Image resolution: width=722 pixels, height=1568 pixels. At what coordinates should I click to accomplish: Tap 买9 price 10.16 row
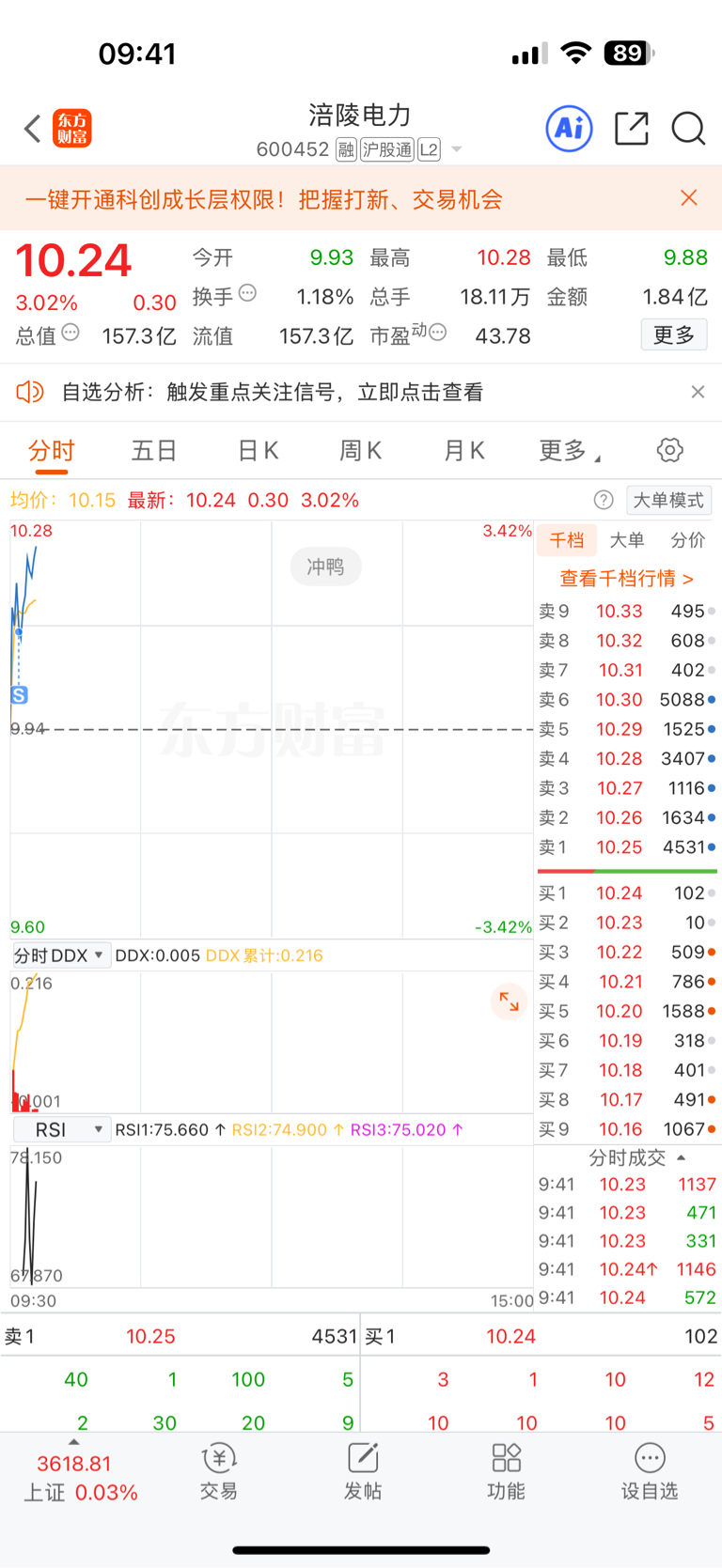click(627, 1128)
